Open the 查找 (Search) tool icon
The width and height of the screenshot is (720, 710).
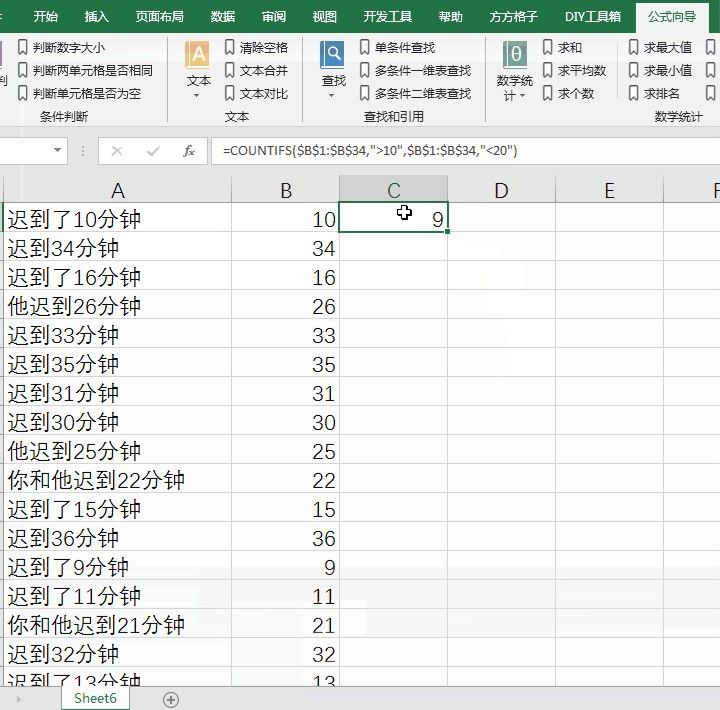coord(332,55)
